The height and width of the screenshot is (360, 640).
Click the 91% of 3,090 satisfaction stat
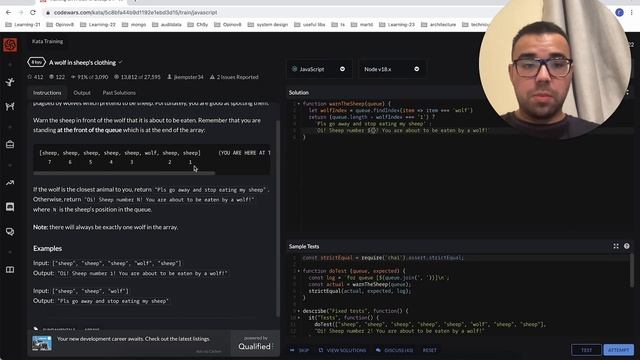[x=89, y=77]
